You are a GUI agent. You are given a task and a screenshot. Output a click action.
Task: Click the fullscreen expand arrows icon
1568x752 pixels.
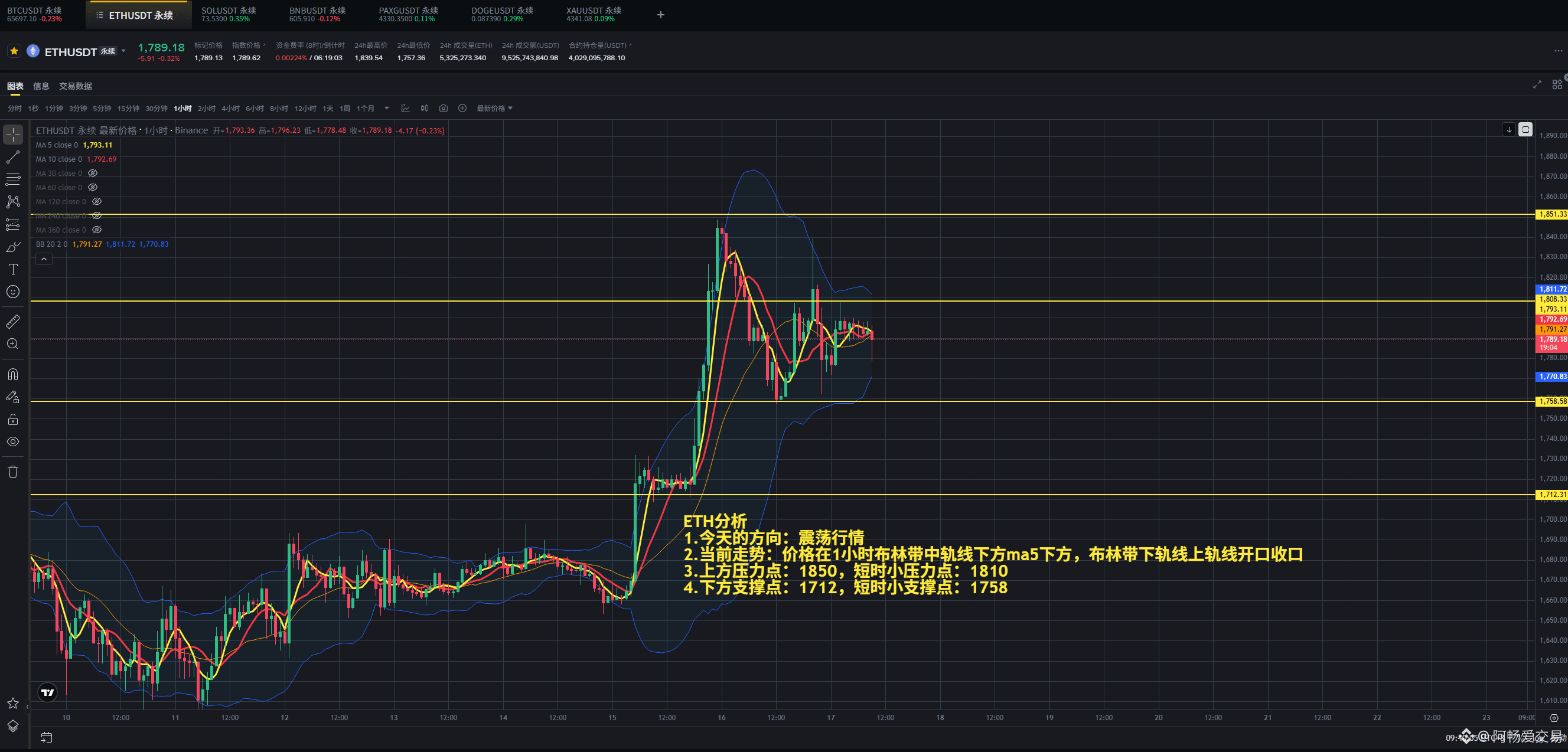[1537, 84]
